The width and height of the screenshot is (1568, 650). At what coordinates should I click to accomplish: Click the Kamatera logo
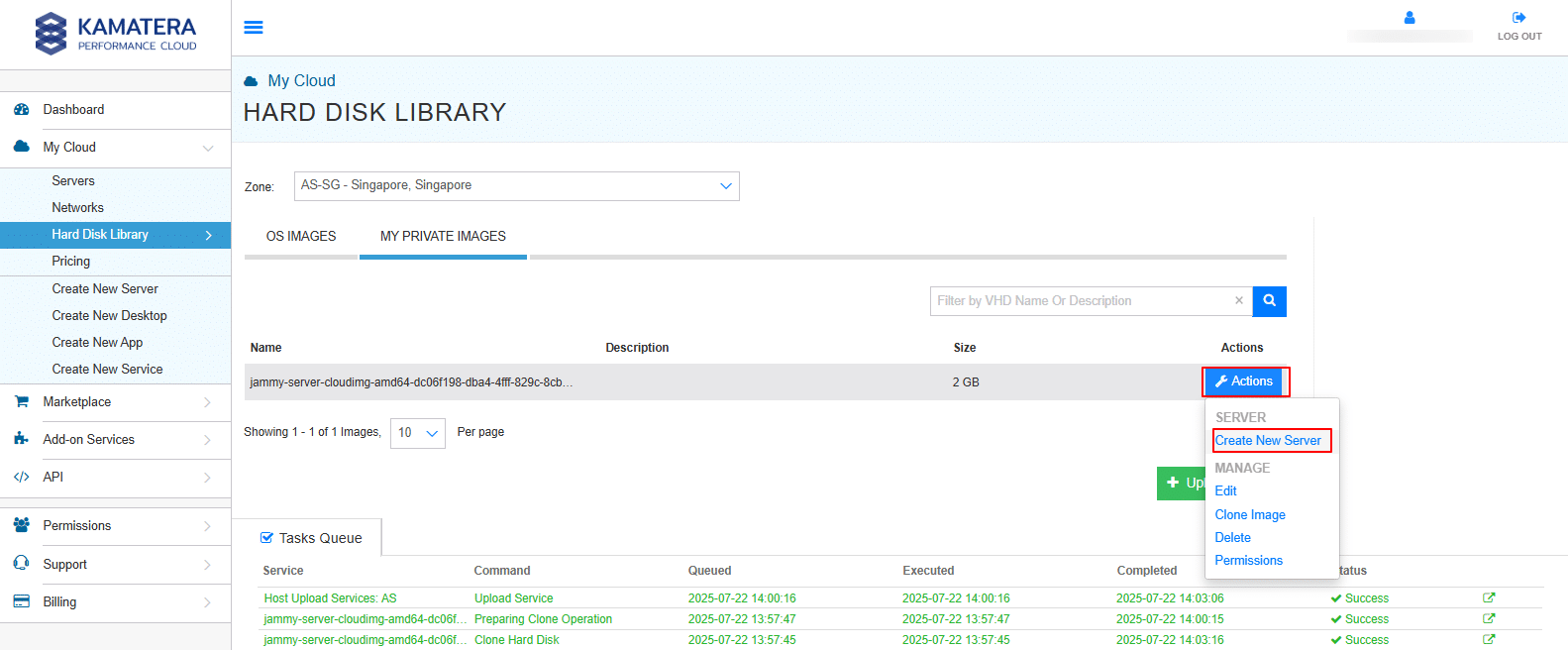116,34
